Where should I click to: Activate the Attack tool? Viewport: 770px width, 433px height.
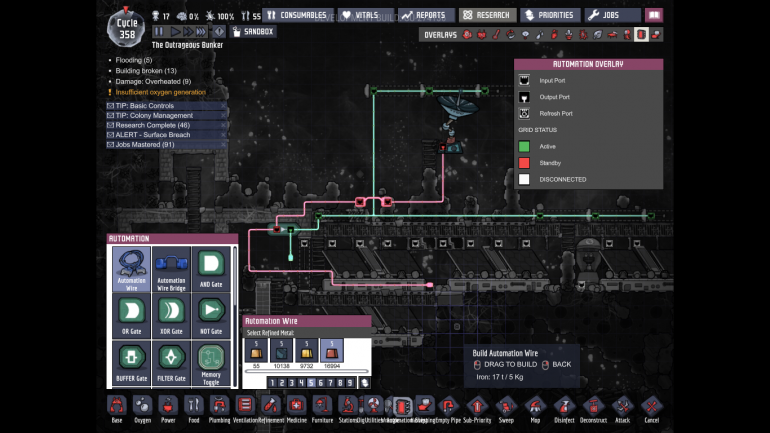(x=622, y=409)
